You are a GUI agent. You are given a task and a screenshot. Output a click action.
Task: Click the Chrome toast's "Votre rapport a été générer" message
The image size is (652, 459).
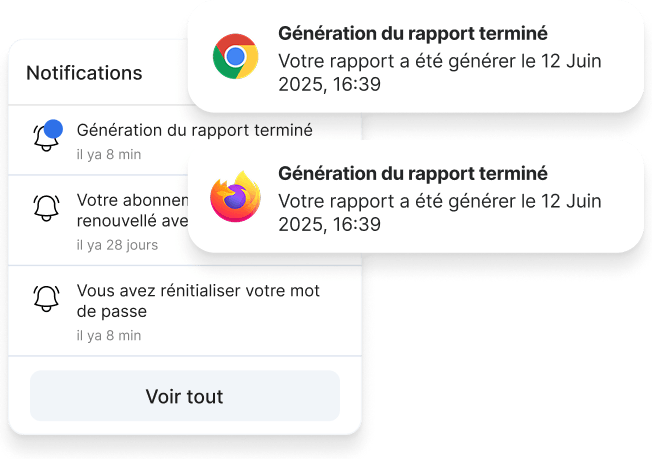tap(440, 60)
